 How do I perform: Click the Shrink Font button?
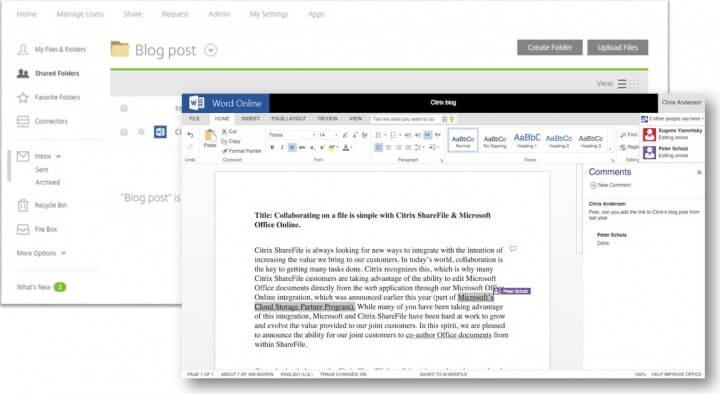pyautogui.click(x=355, y=135)
